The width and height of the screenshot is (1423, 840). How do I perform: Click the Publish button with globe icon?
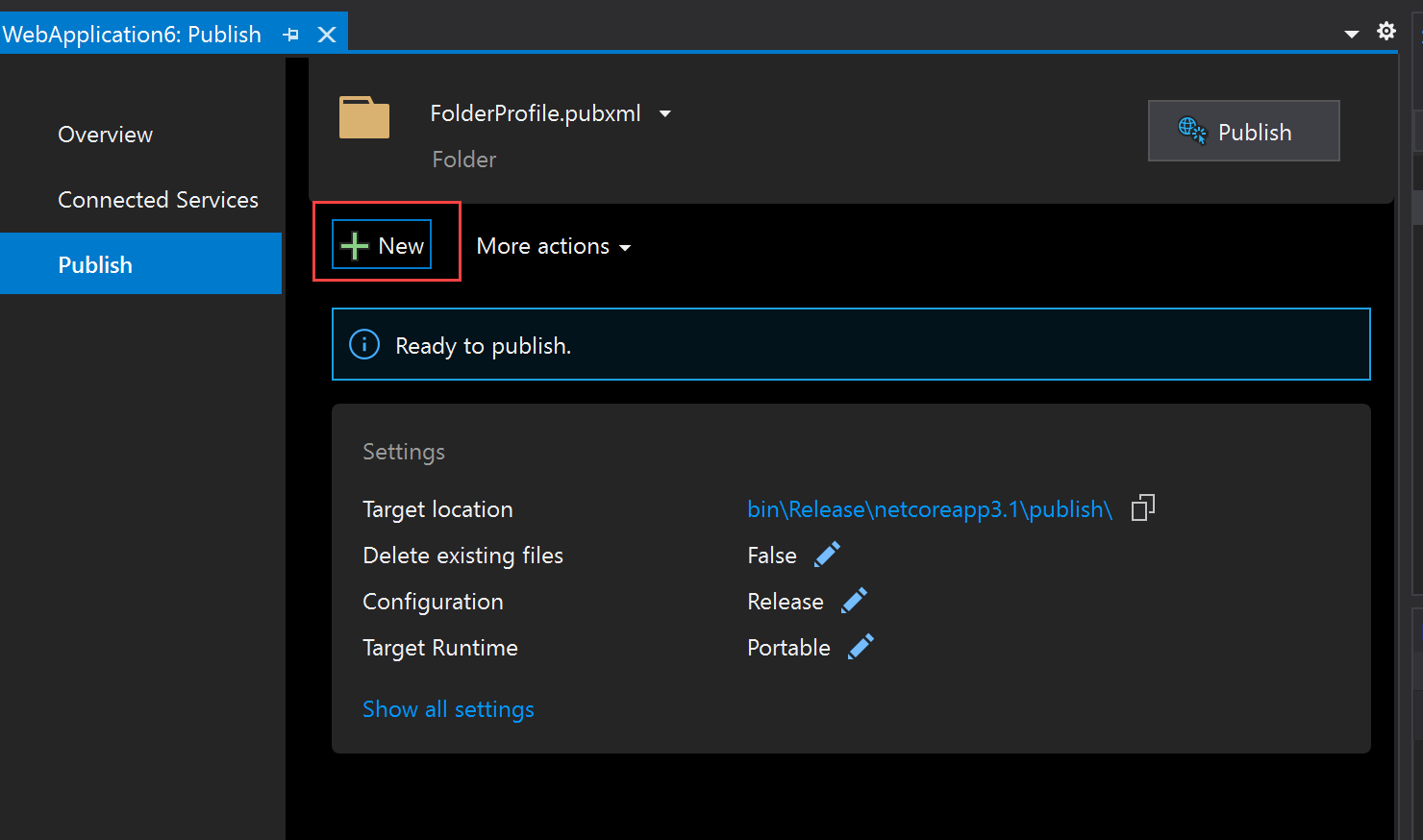[1243, 132]
